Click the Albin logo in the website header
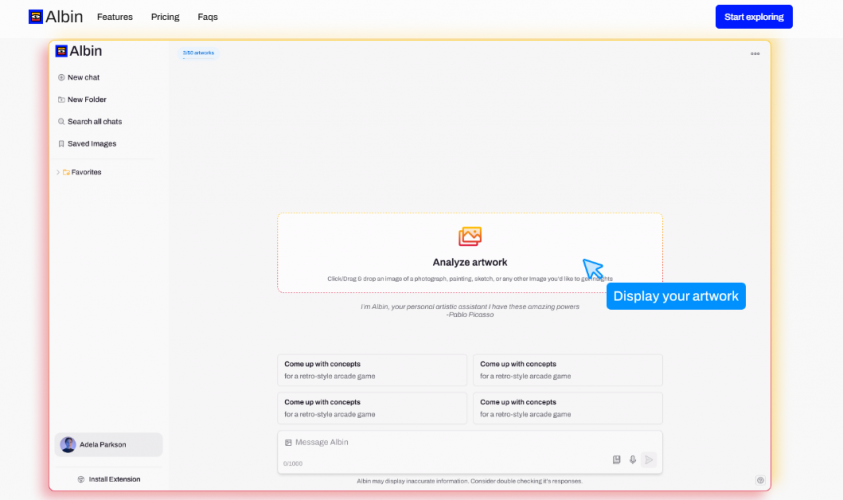 (x=55, y=17)
